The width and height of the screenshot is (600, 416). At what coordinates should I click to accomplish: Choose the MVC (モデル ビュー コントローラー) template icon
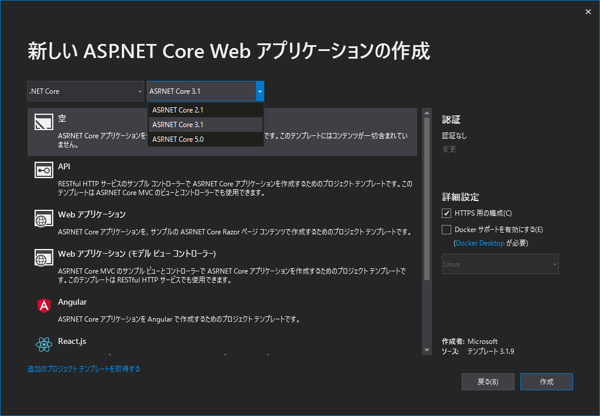coord(44,258)
